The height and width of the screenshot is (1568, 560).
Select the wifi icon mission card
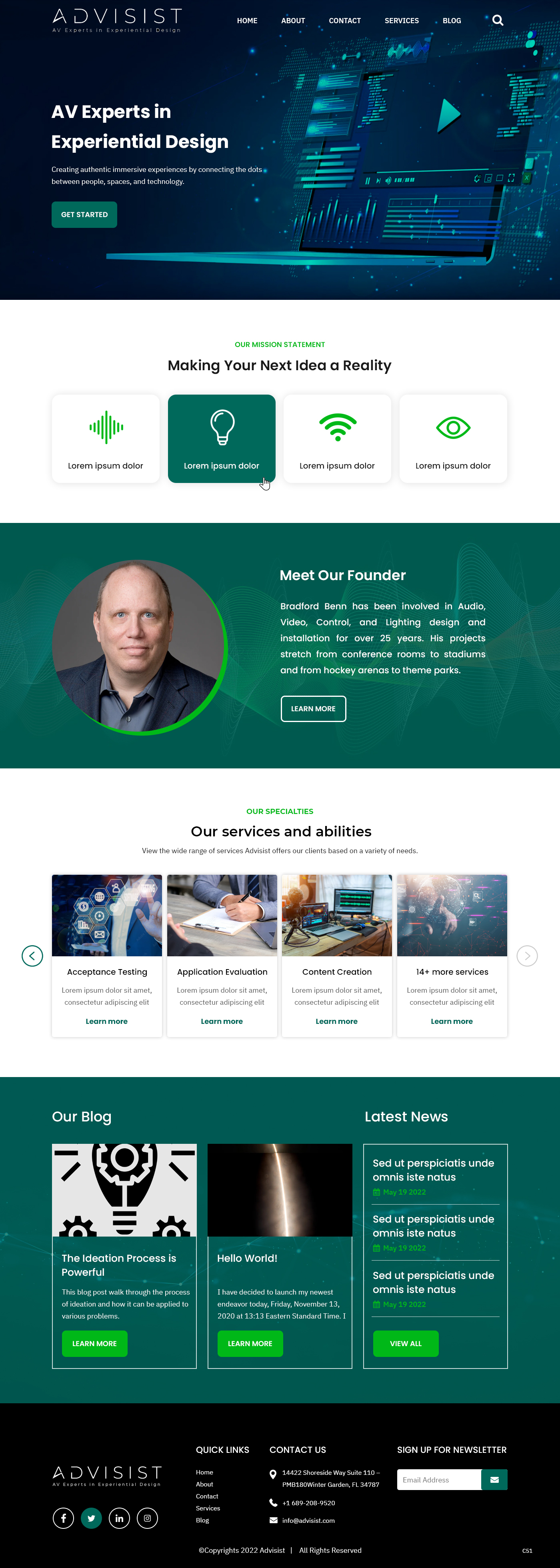pyautogui.click(x=337, y=438)
